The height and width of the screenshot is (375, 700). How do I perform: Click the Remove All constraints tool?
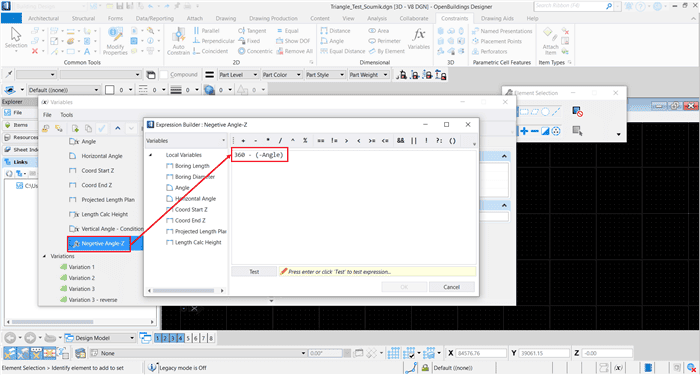294,51
